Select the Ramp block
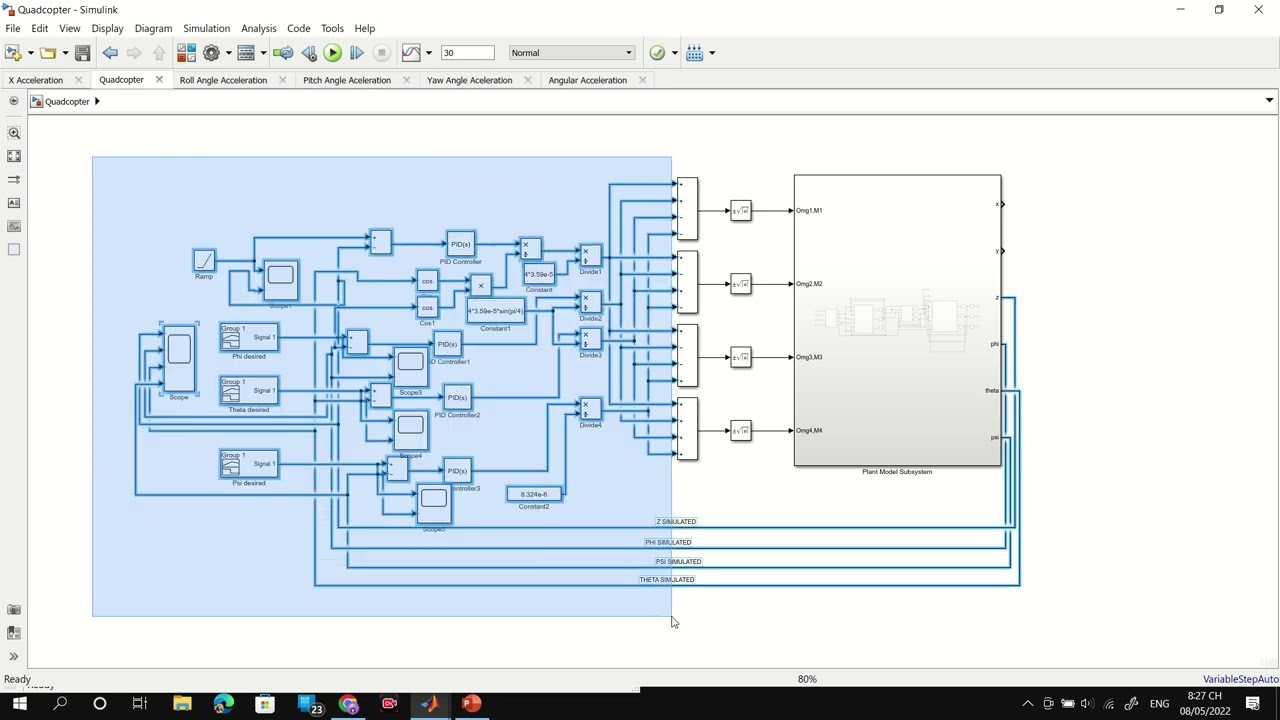The image size is (1280, 720). 204,260
